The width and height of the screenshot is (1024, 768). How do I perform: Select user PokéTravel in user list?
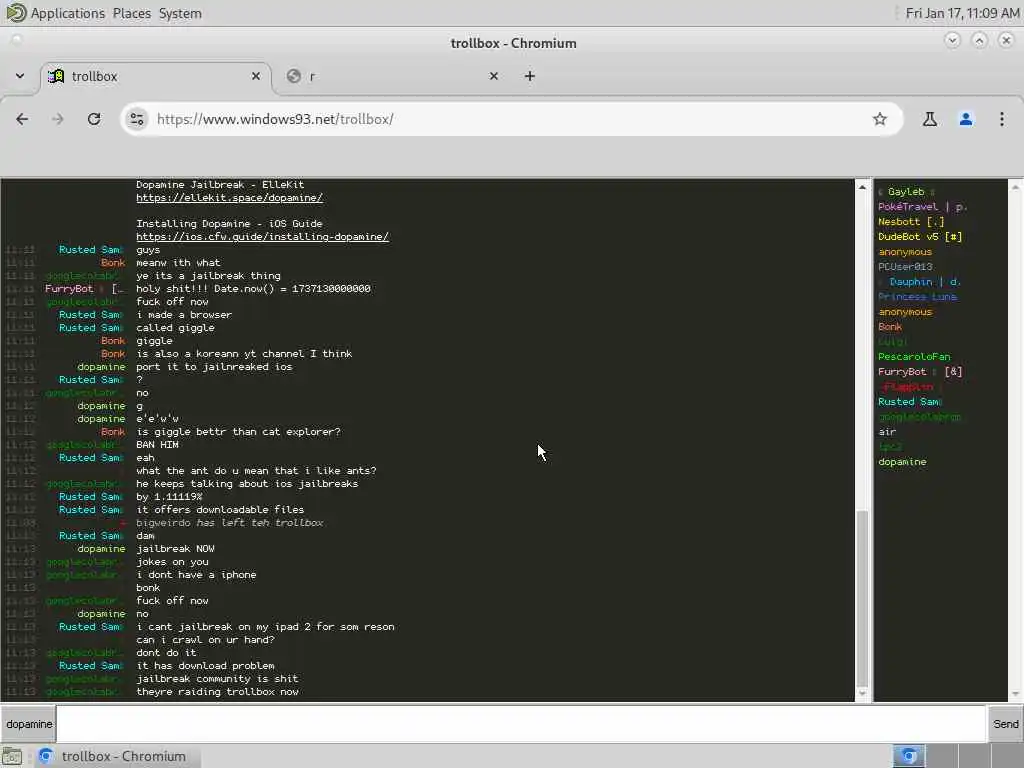(922, 206)
